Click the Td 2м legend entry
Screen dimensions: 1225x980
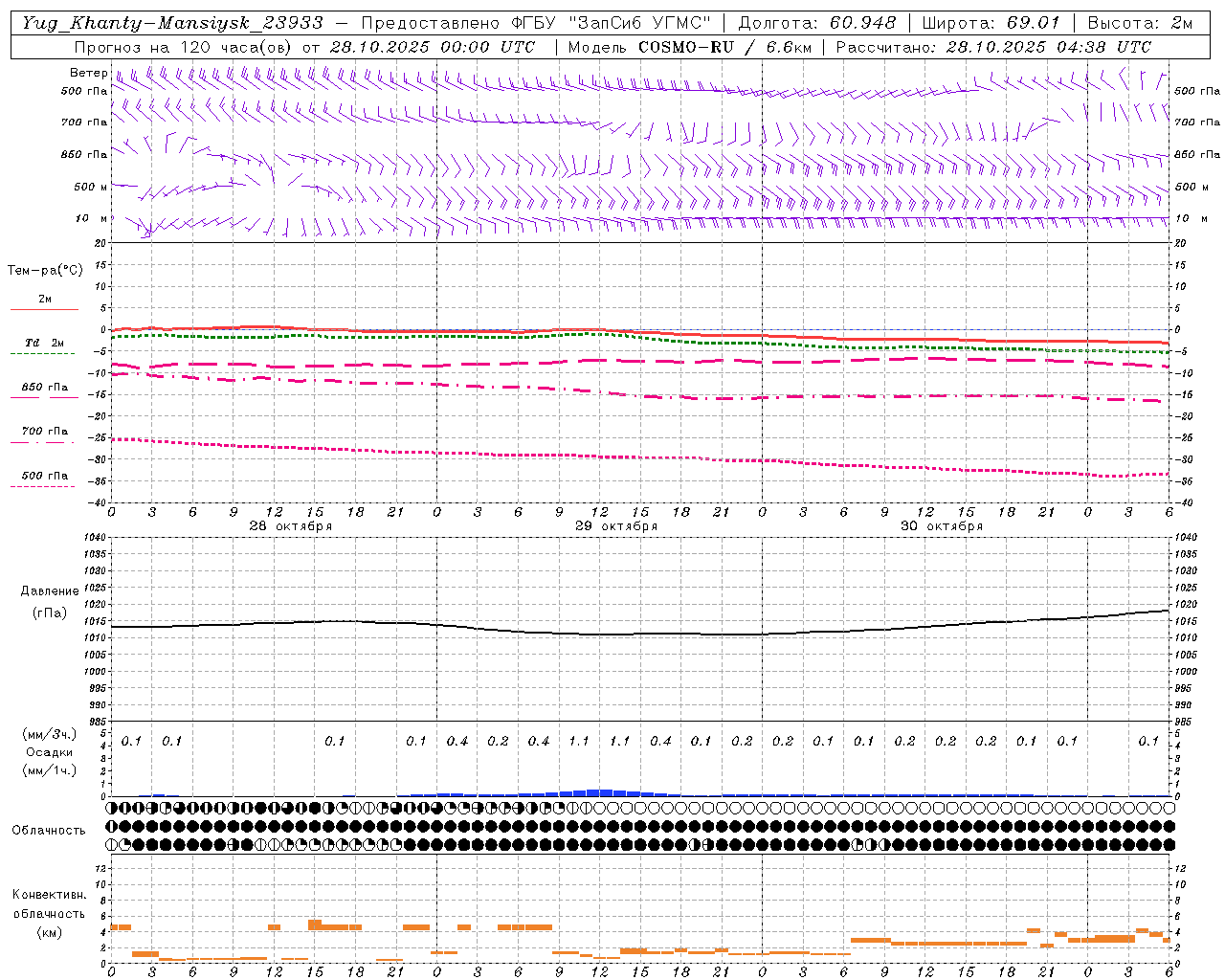pyautogui.click(x=44, y=343)
